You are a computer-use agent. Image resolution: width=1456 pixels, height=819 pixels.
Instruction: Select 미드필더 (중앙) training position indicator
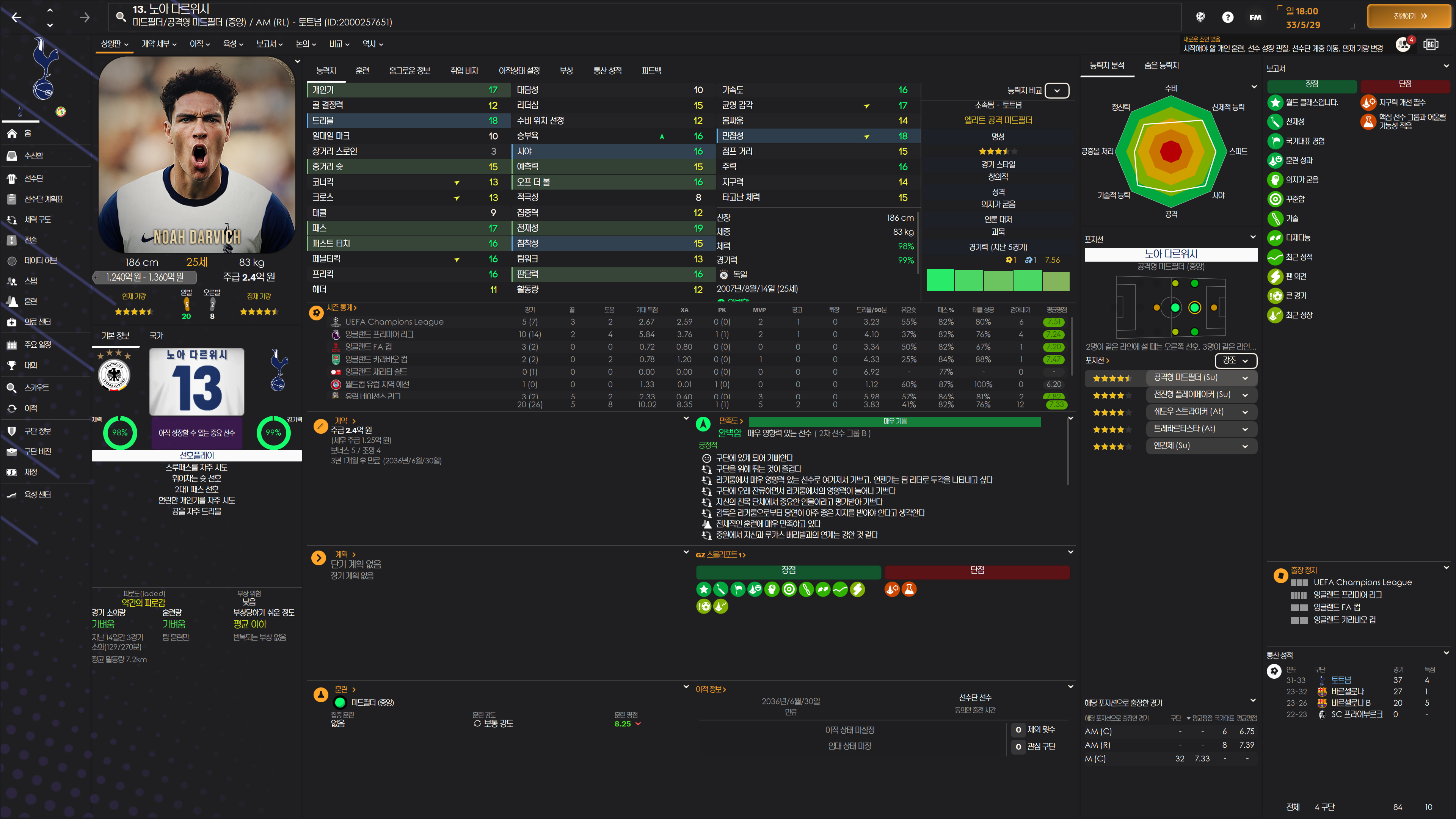340,703
